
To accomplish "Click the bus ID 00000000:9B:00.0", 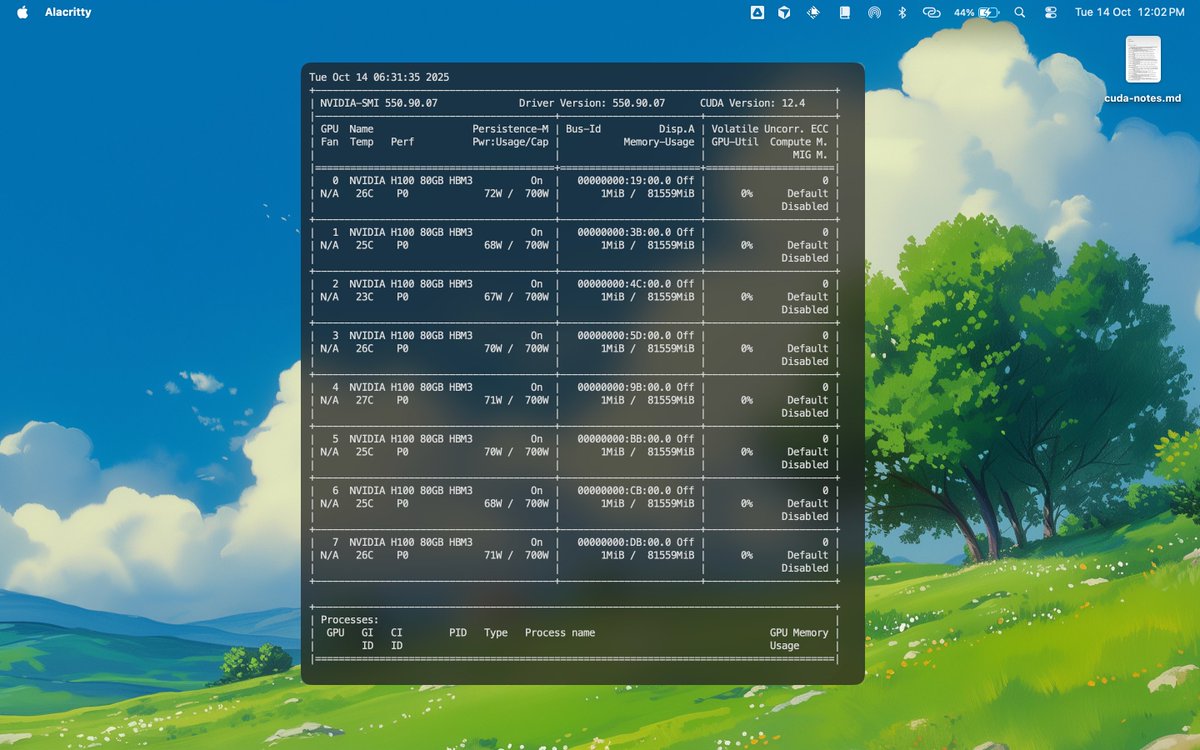I will (625, 387).
